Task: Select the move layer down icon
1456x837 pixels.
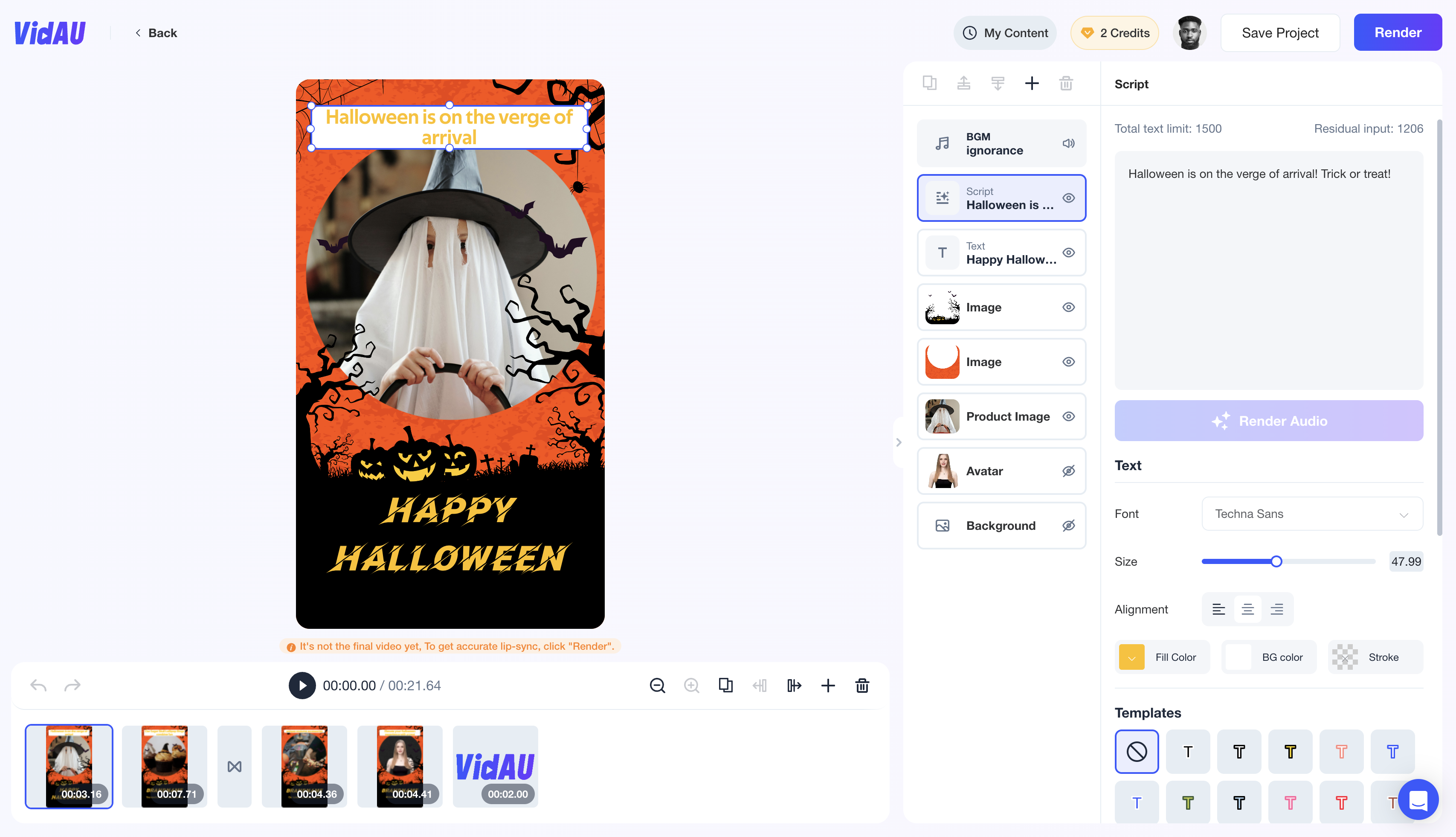Action: coord(998,84)
